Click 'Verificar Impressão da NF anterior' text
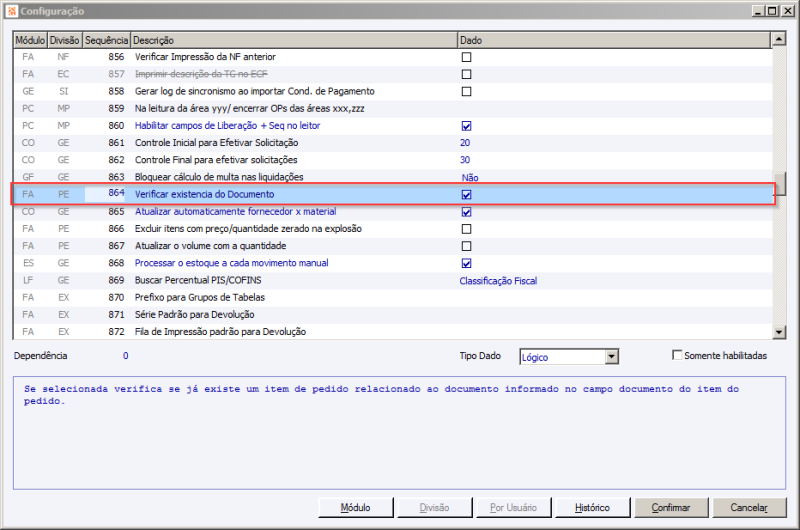The image size is (800, 530). coord(205,57)
